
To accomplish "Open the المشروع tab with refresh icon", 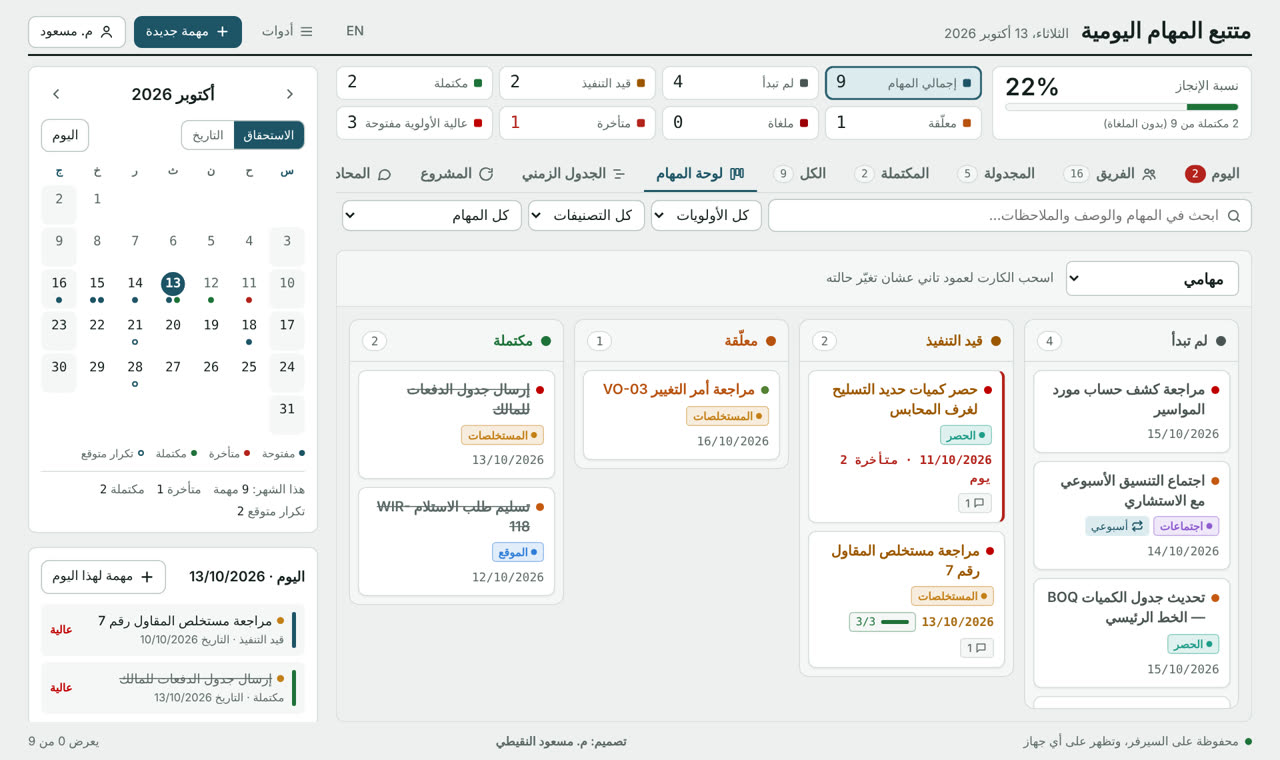I will coord(457,174).
